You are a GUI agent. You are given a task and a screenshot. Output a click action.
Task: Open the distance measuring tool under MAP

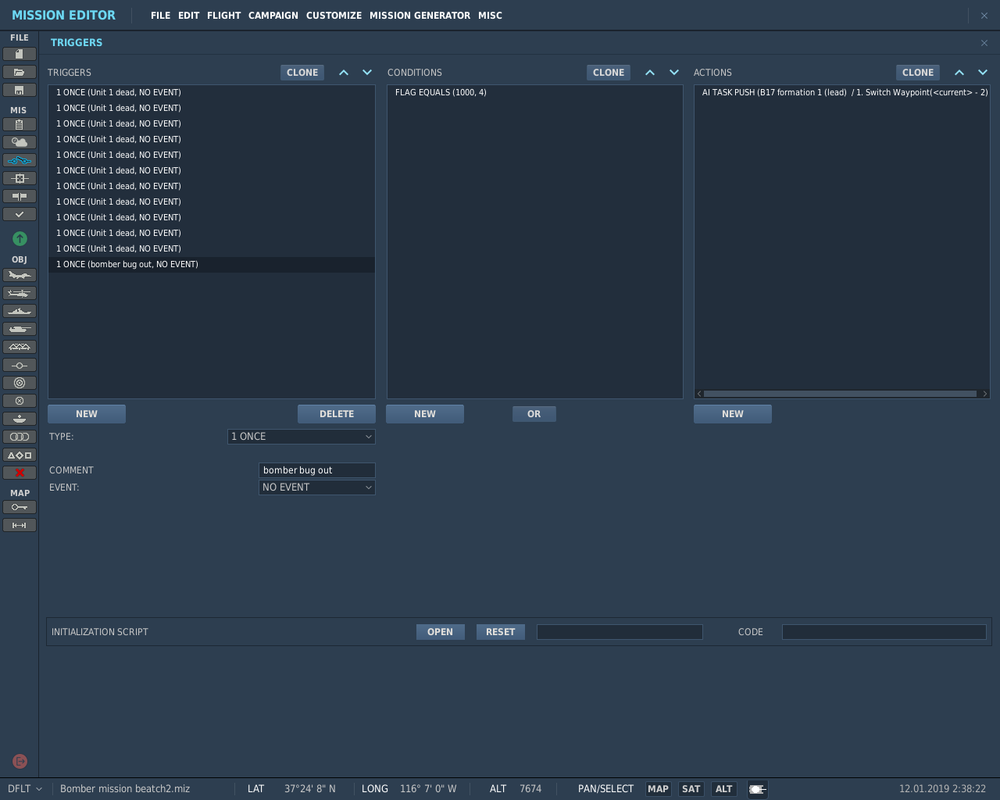point(19,524)
